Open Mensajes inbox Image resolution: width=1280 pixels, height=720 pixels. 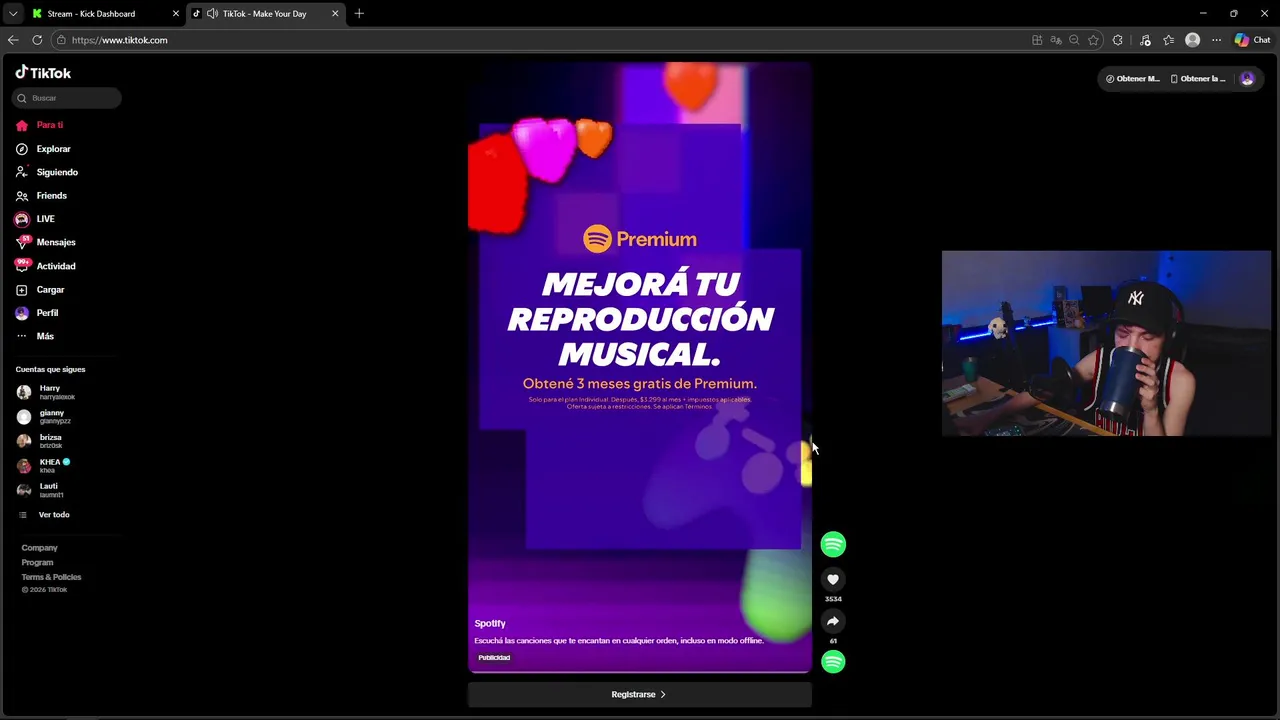pyautogui.click(x=56, y=242)
